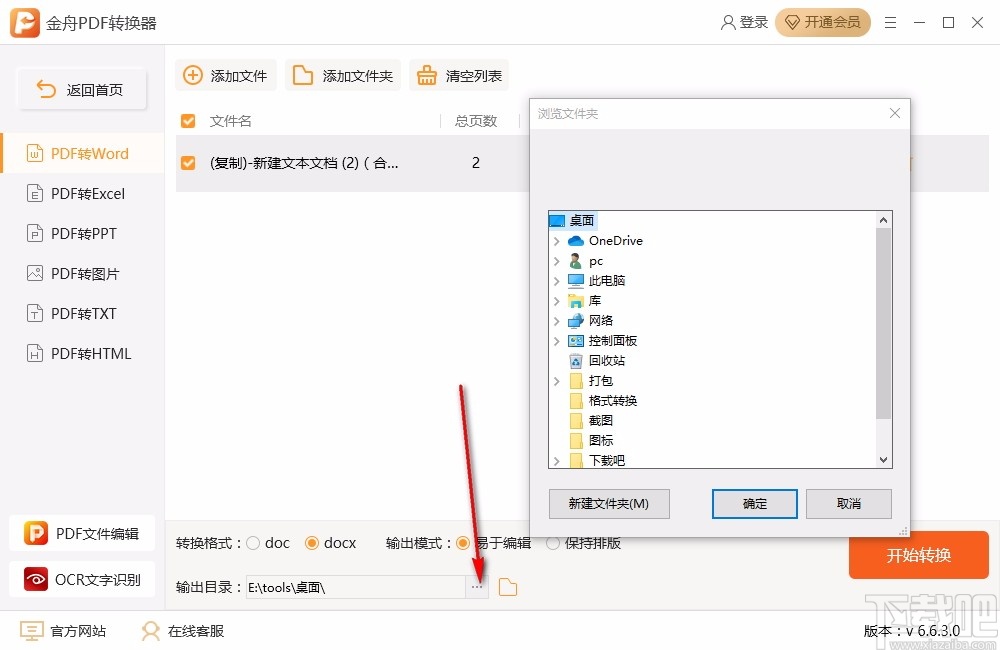Click the 登录 login icon

click(x=727, y=22)
